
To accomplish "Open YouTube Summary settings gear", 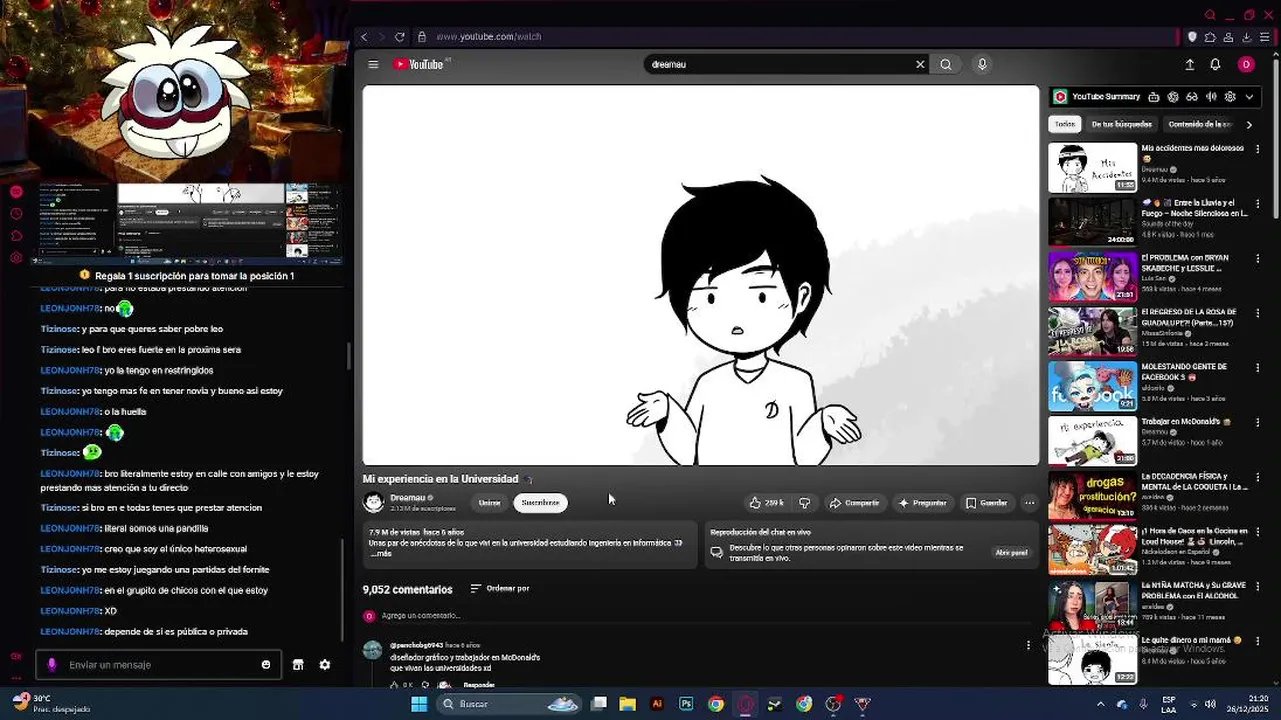I will (1230, 97).
